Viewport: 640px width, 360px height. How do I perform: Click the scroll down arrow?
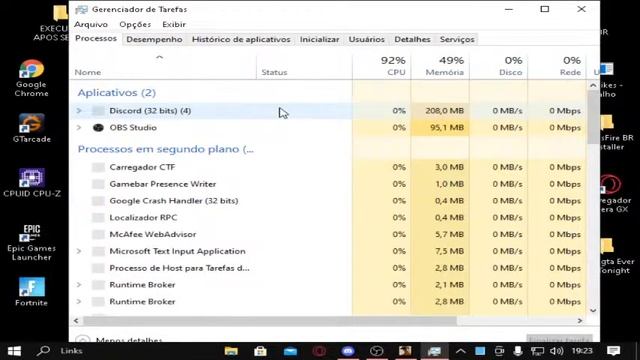click(x=593, y=311)
